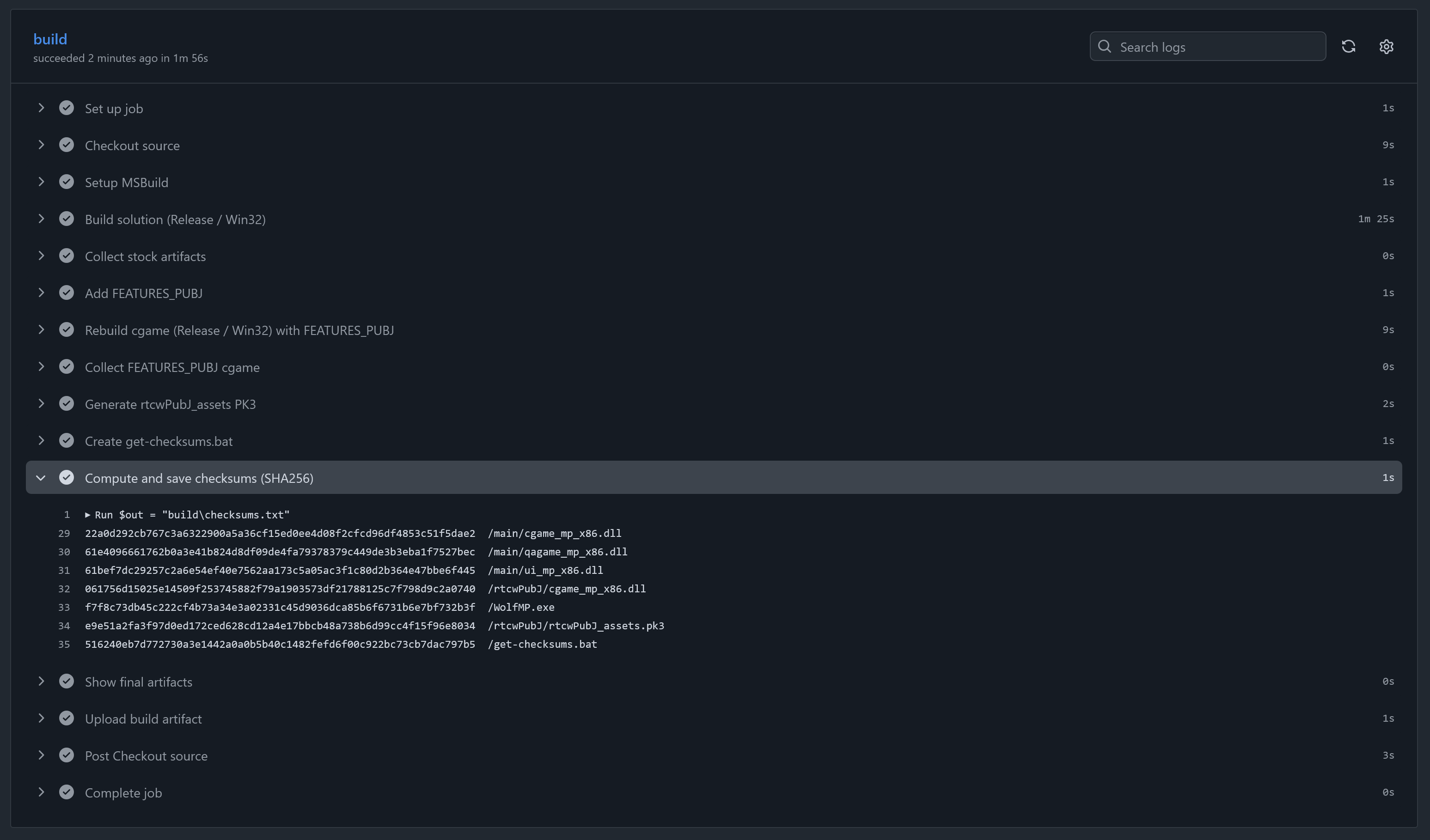Click the 2s duration of Generate rtcwPubJ_assets PK3
The image size is (1430, 840).
(1388, 403)
